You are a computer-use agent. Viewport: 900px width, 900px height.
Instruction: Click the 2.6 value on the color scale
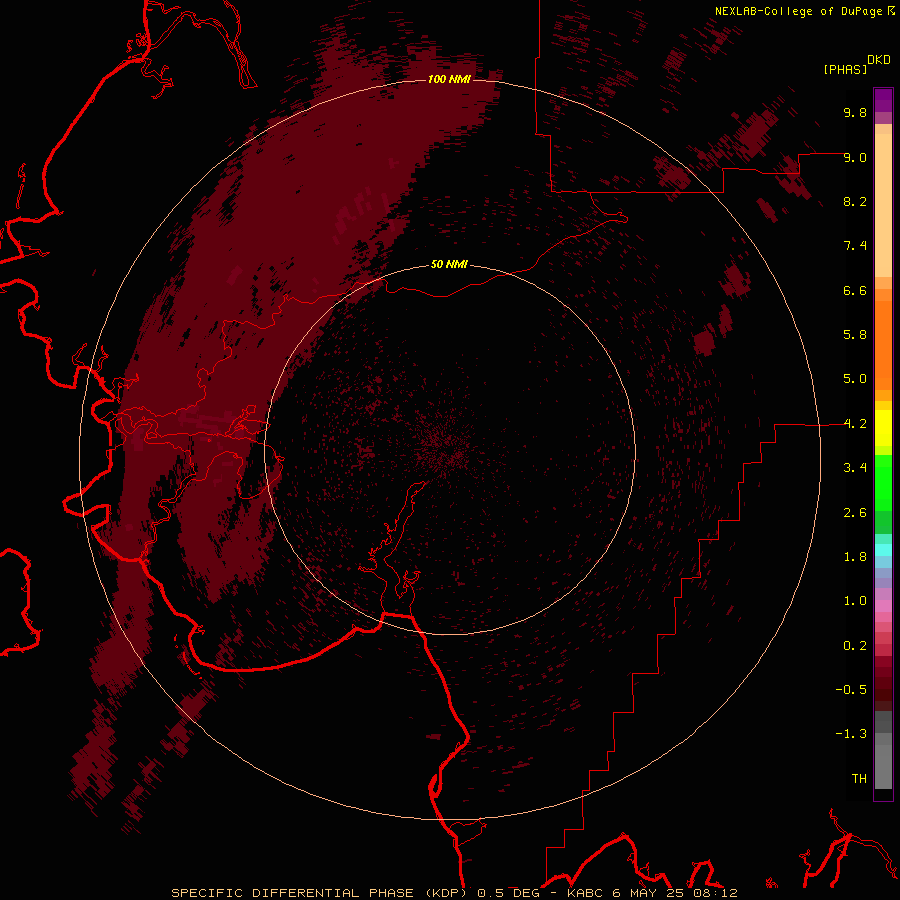(x=855, y=513)
